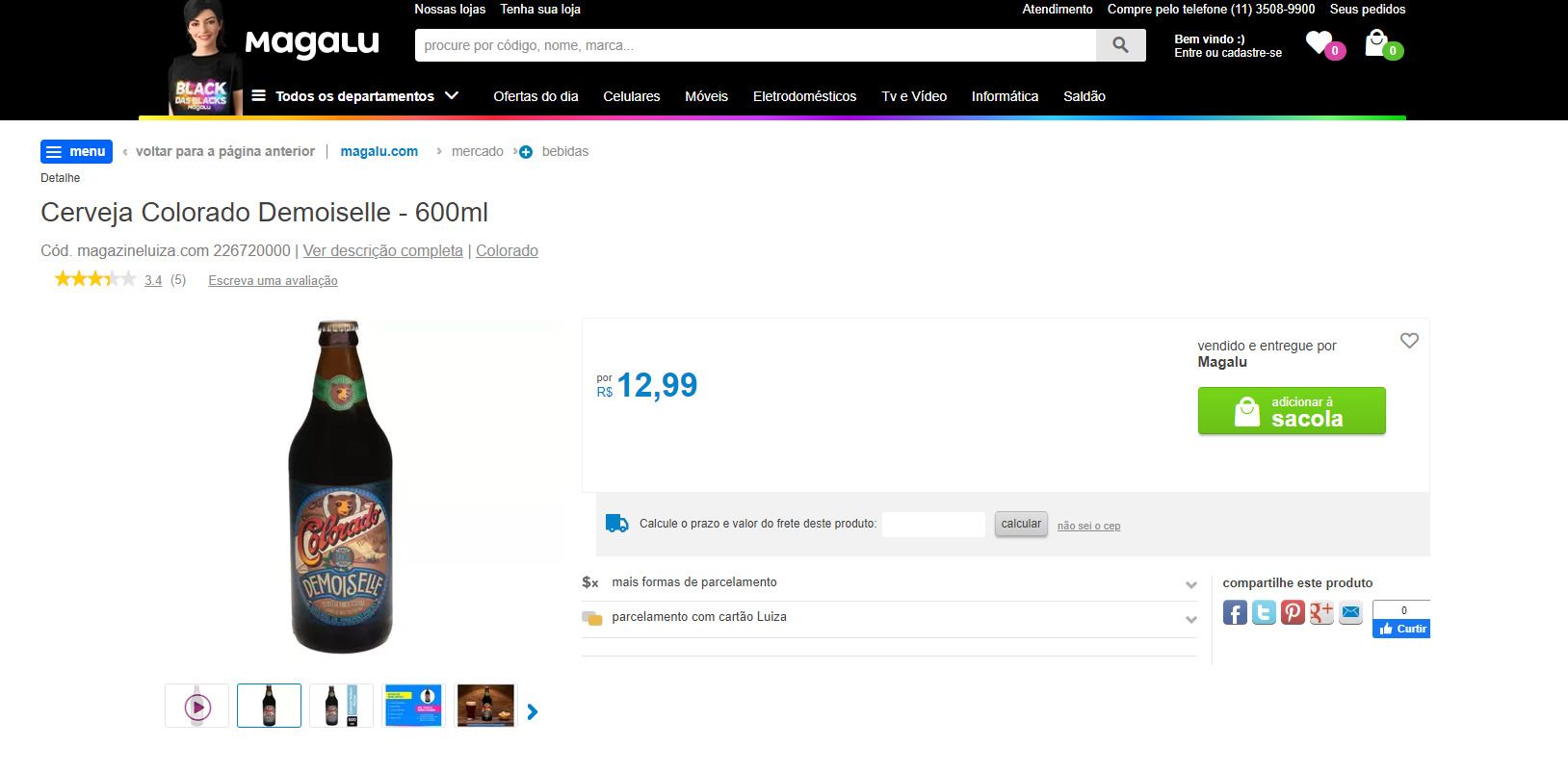Click adicionar à sacola button

[1292, 411]
